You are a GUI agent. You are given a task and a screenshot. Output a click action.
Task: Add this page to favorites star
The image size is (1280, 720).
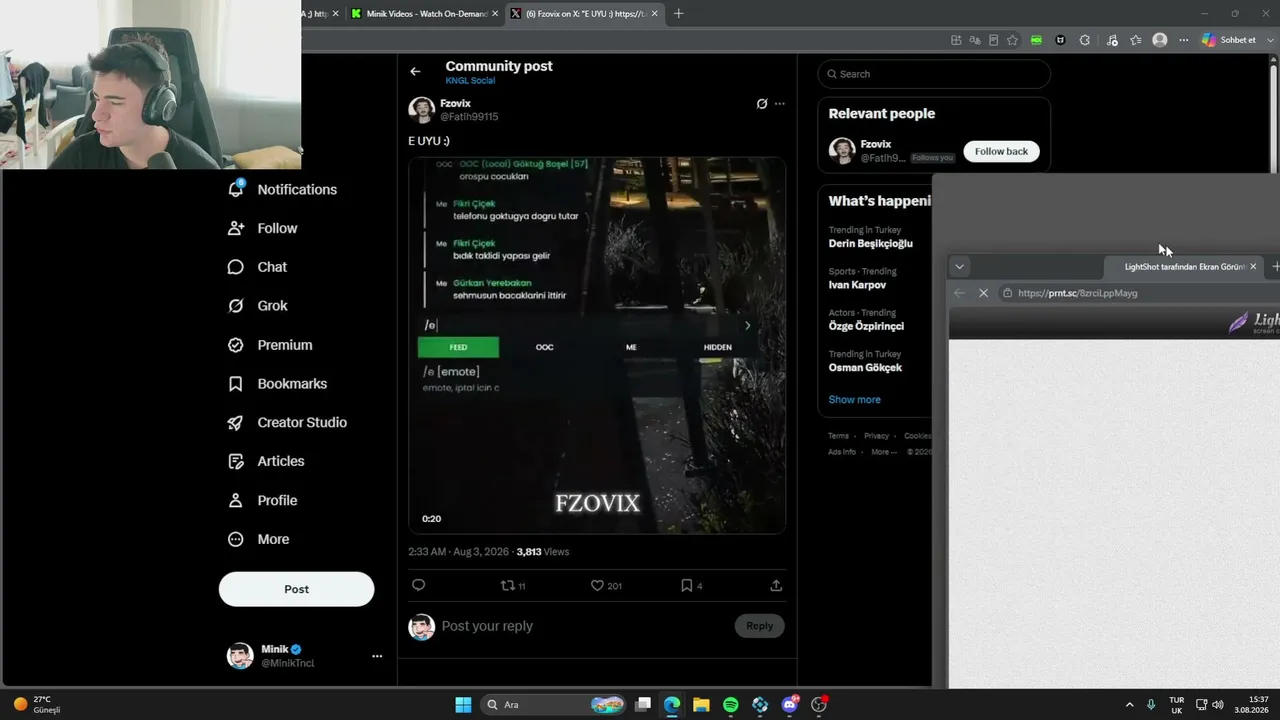click(1012, 40)
